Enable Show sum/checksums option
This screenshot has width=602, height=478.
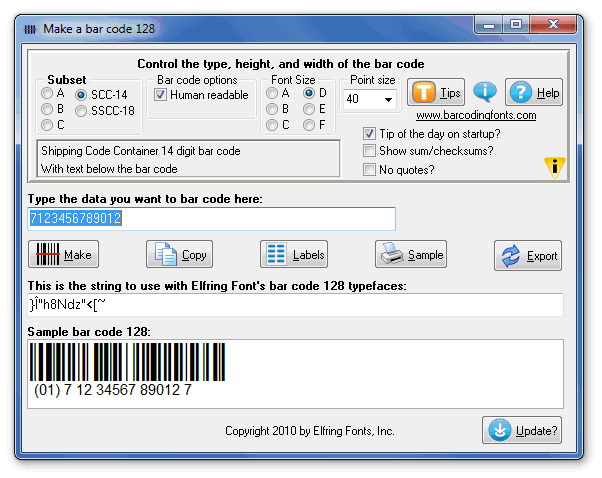point(369,151)
